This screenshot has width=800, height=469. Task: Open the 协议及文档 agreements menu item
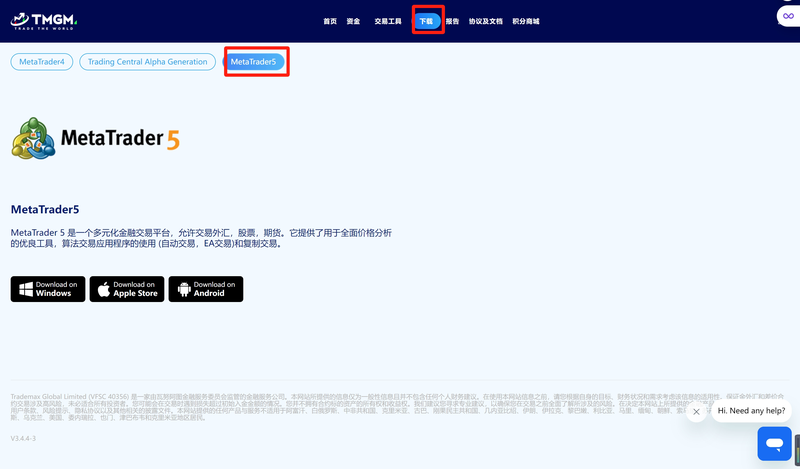(486, 21)
